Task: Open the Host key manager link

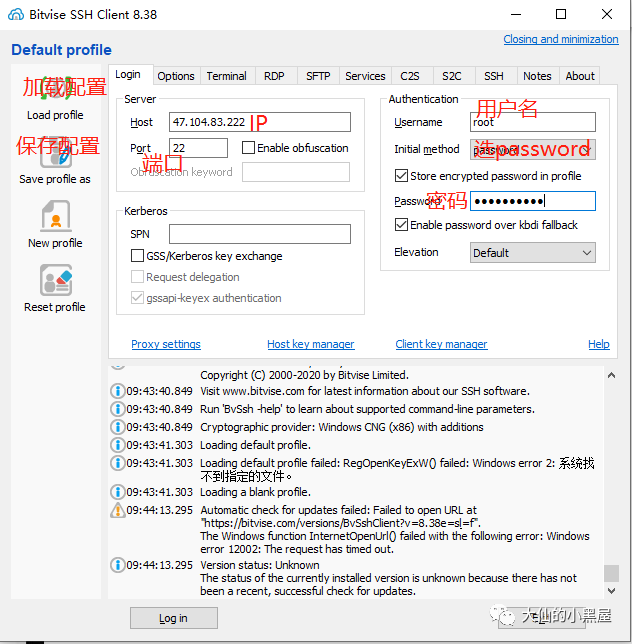Action: (x=310, y=344)
